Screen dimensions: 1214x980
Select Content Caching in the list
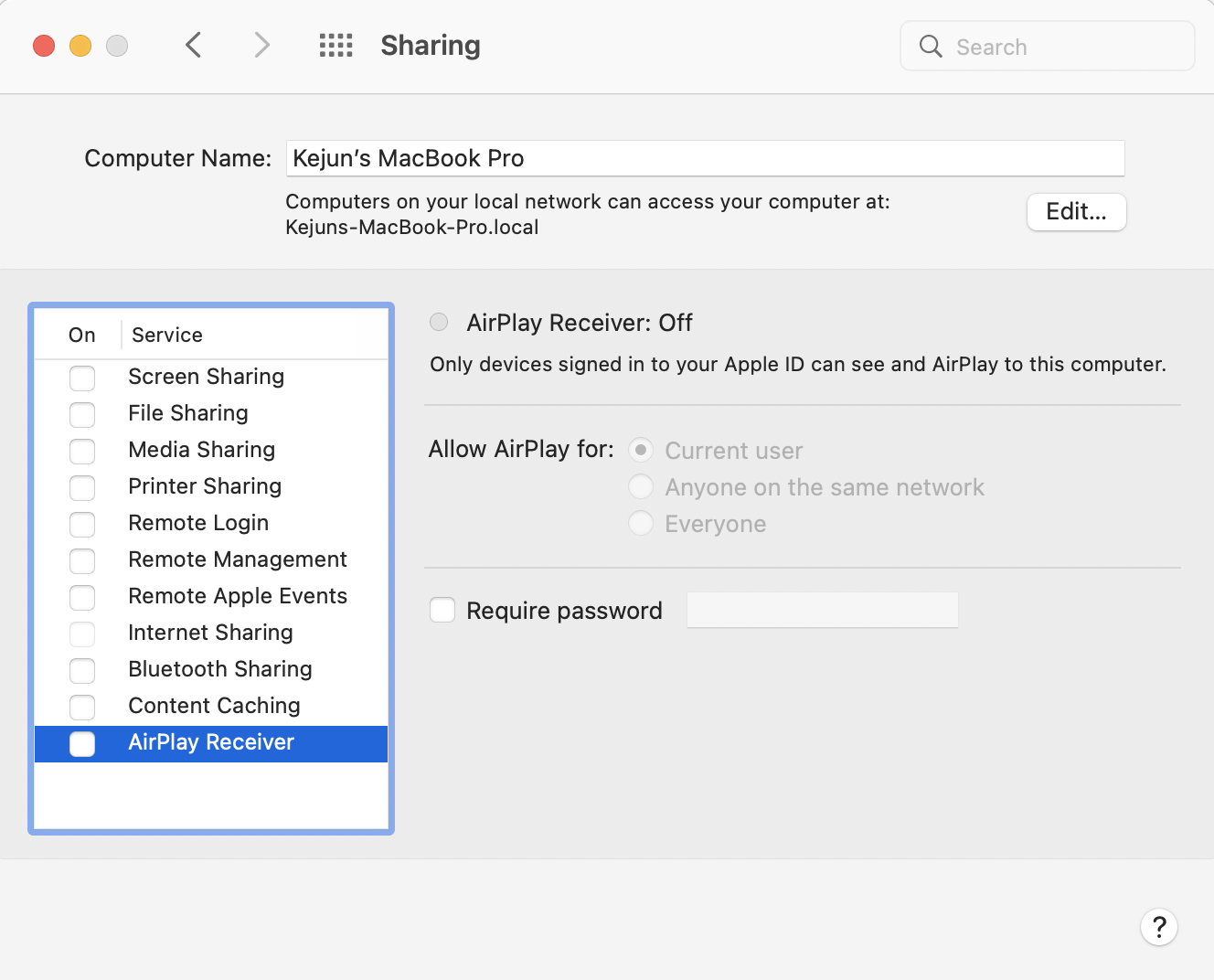click(x=211, y=707)
